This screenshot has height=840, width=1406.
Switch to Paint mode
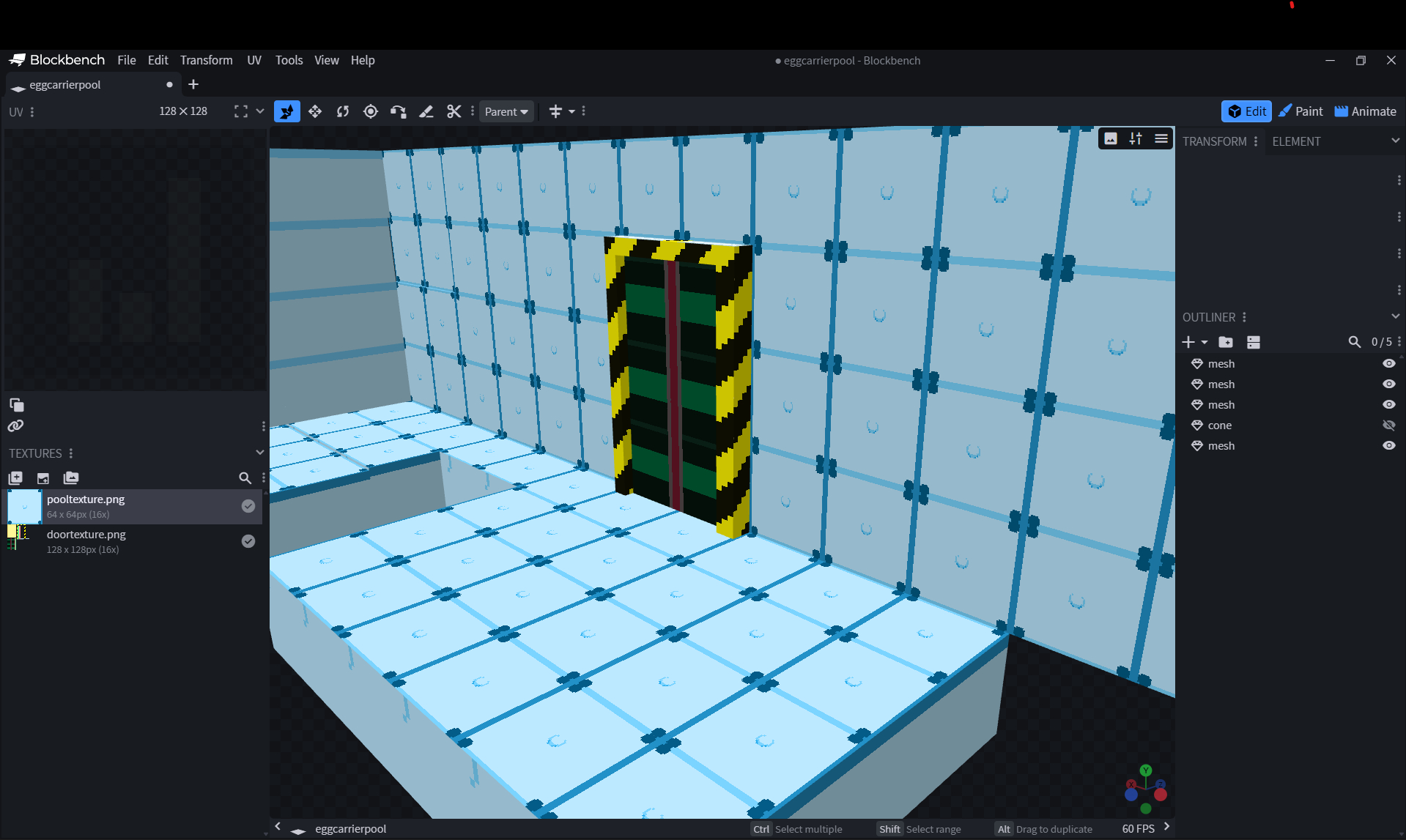[1300, 111]
